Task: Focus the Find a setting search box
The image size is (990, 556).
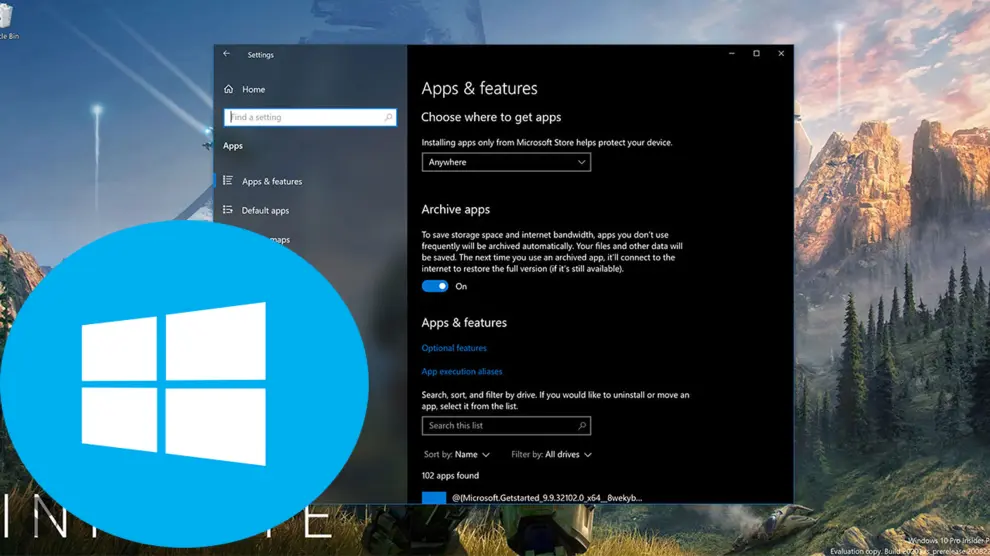Action: [305, 118]
